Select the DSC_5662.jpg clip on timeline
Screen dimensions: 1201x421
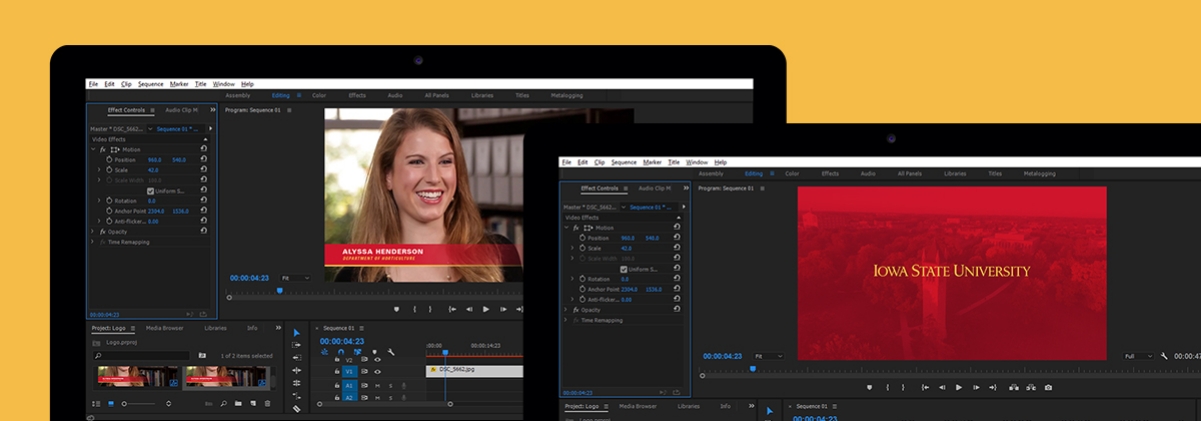475,370
